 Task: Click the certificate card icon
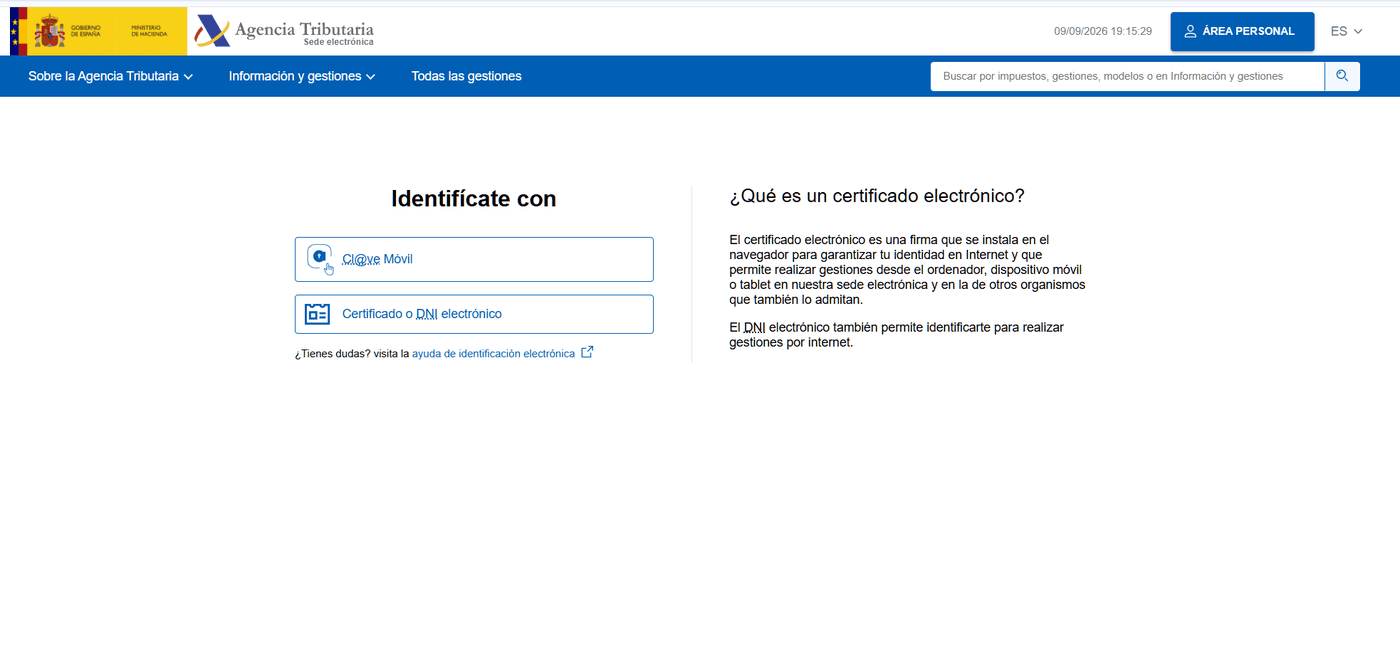[318, 314]
